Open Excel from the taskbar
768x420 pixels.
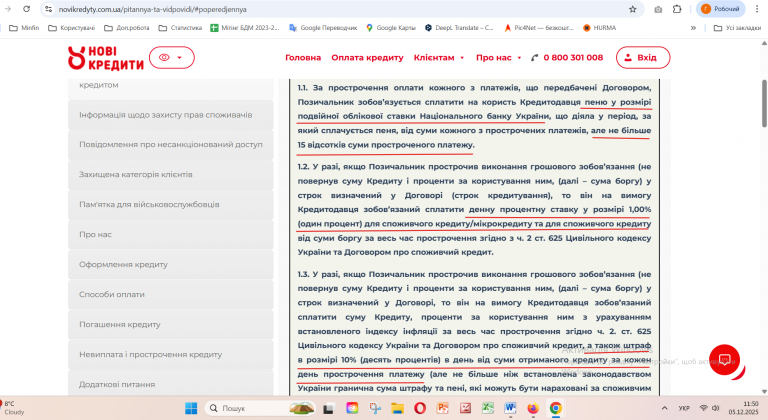point(488,408)
